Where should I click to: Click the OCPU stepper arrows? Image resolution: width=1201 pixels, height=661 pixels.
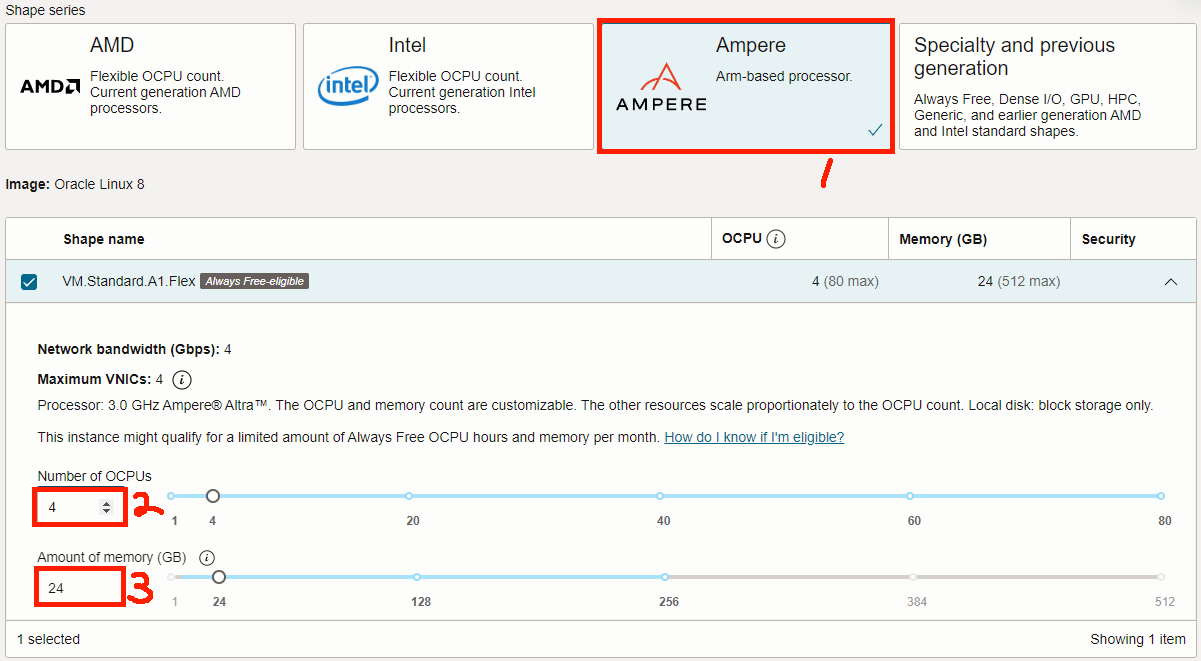click(x=107, y=507)
